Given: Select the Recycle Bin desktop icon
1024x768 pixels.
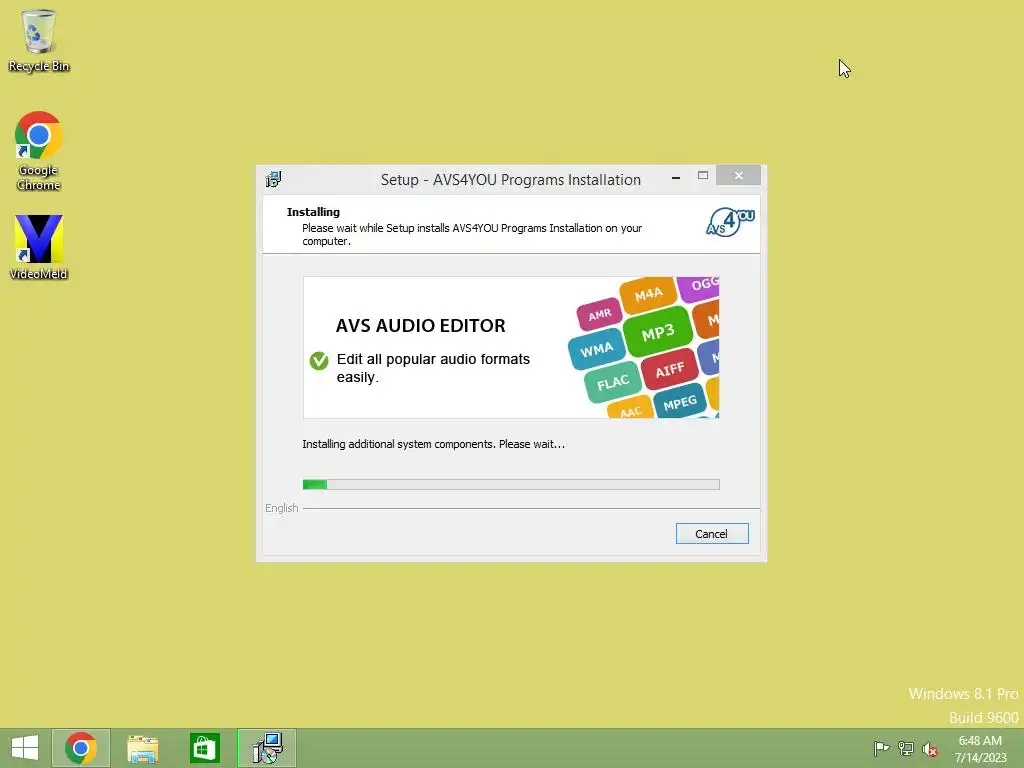Looking at the screenshot, I should pyautogui.click(x=39, y=40).
